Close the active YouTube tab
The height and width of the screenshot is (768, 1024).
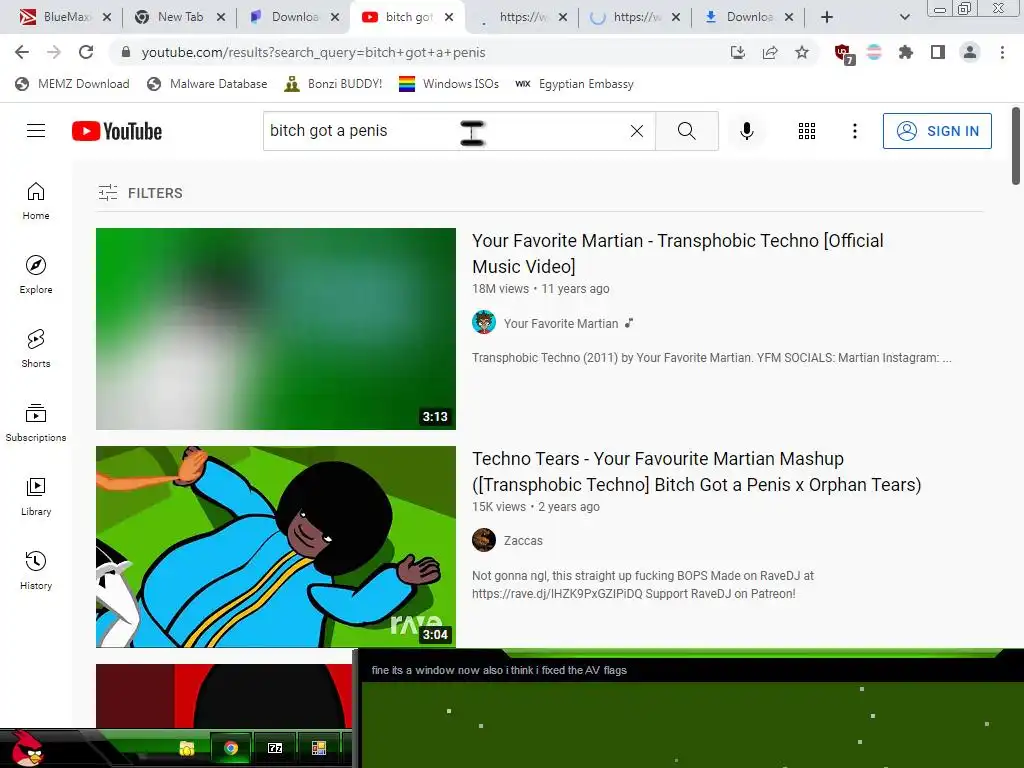[449, 17]
